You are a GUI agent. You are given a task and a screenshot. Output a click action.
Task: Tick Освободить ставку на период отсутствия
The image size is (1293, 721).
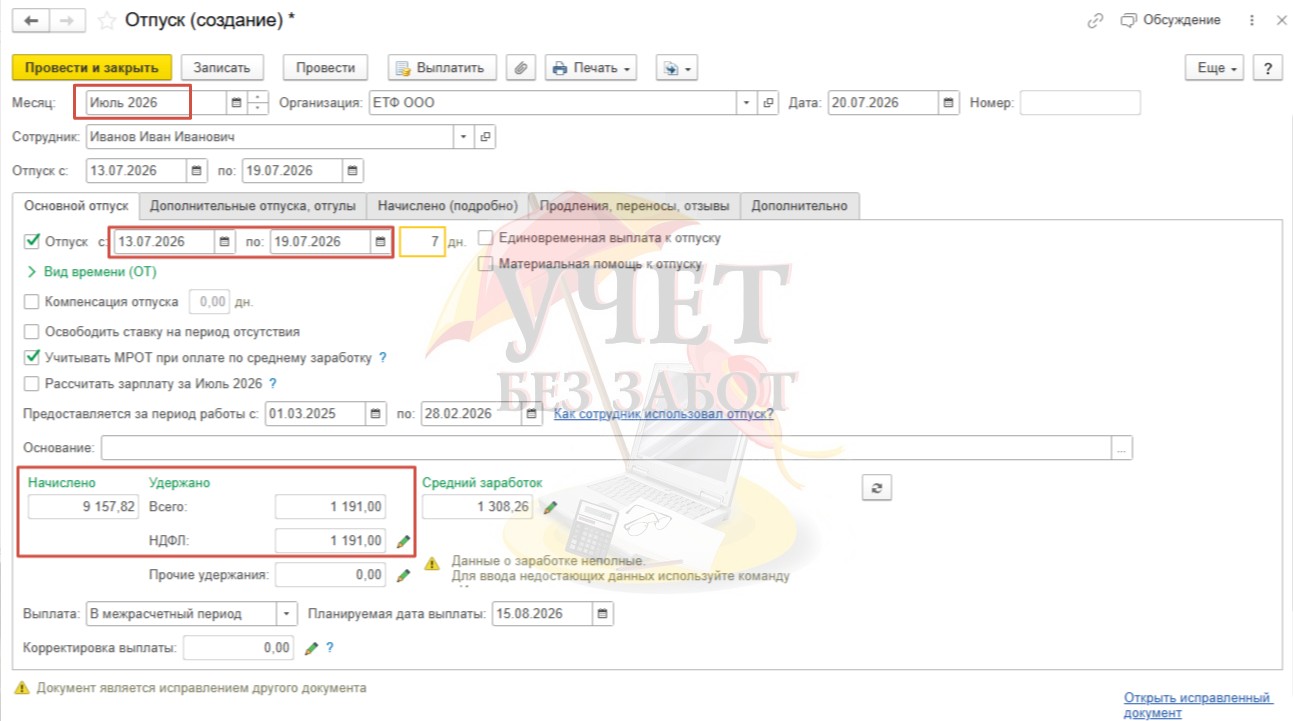[31, 331]
